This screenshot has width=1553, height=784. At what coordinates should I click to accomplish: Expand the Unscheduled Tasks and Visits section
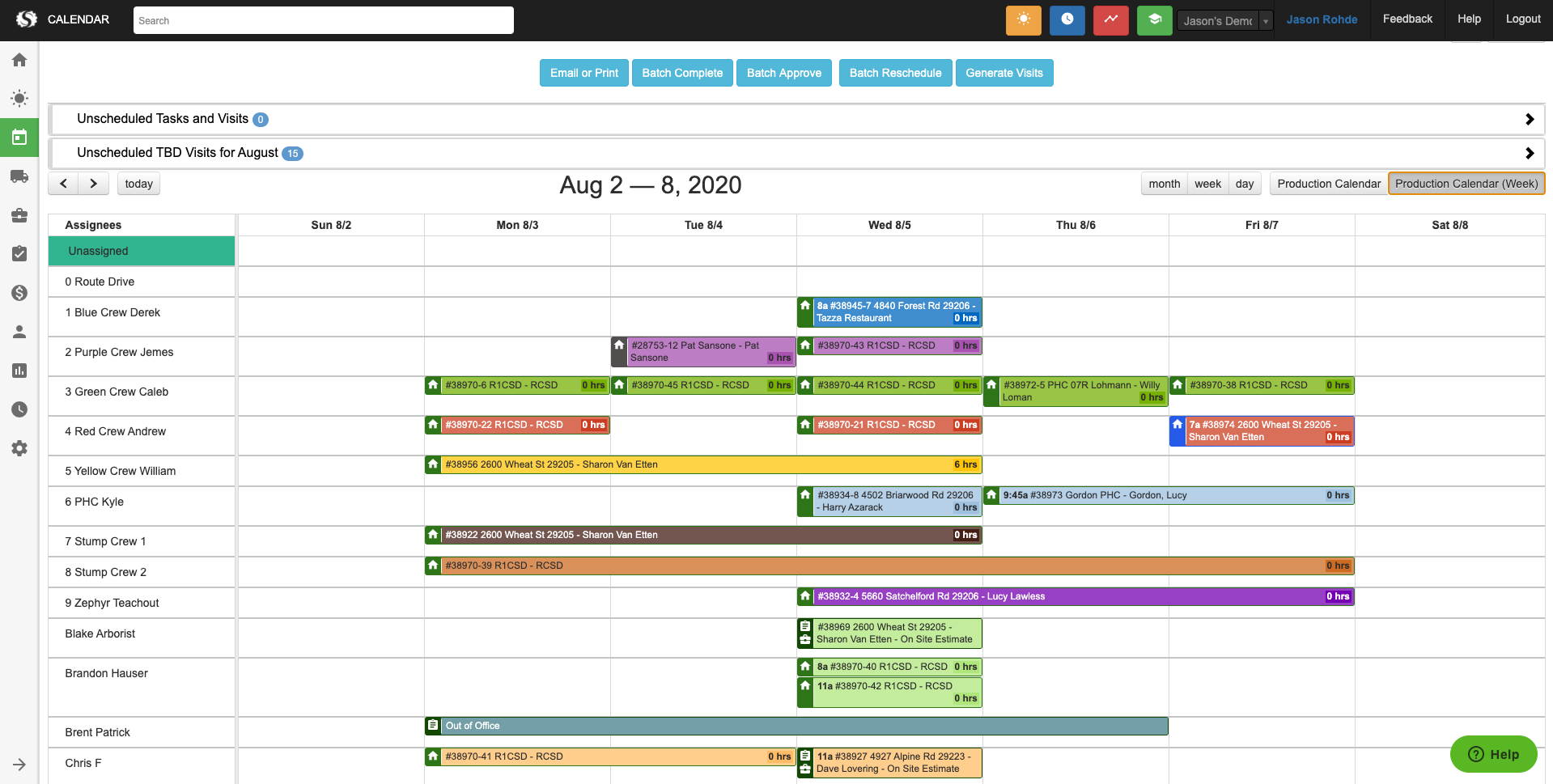click(x=1530, y=119)
